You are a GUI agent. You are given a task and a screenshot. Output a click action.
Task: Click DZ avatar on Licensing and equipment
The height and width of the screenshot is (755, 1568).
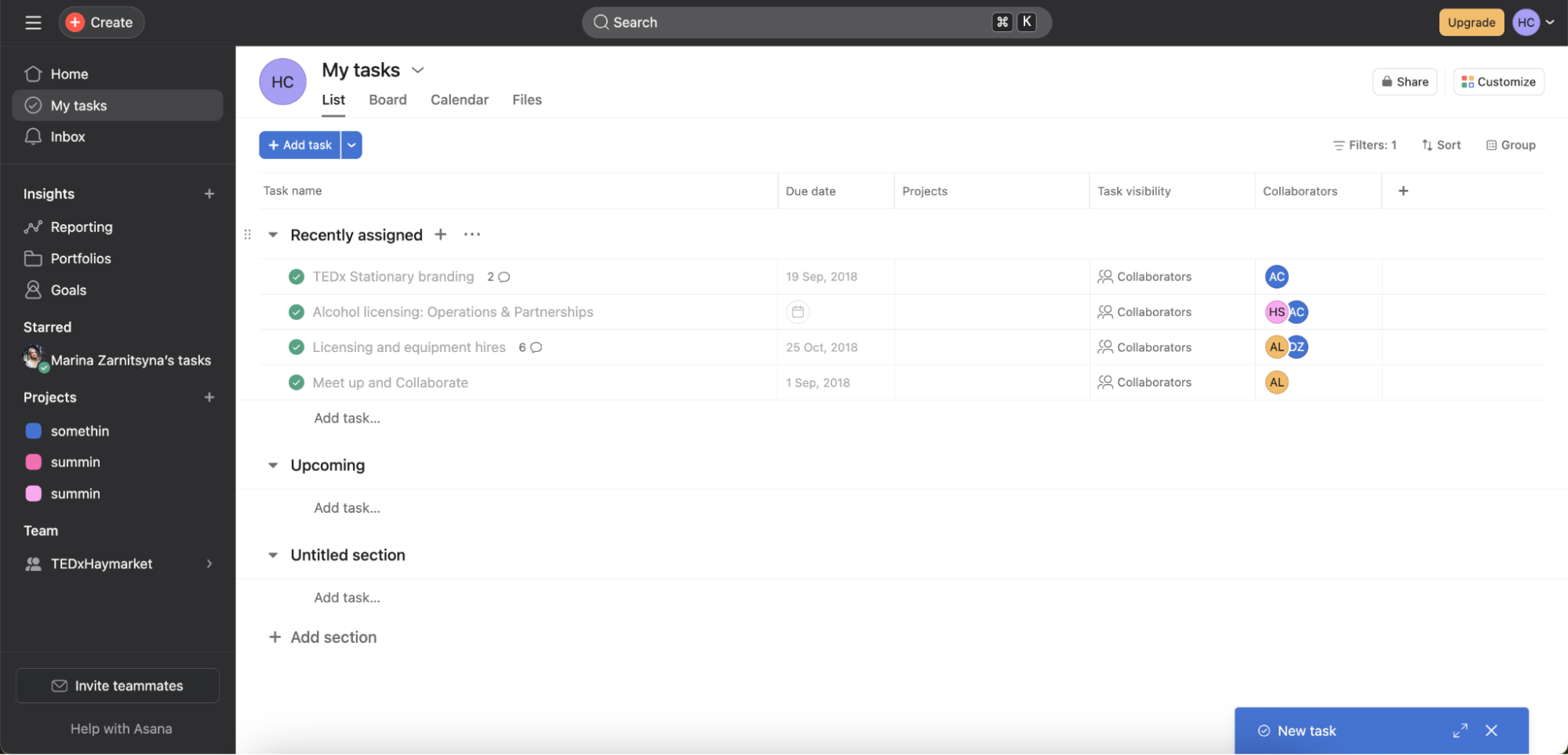point(1298,347)
